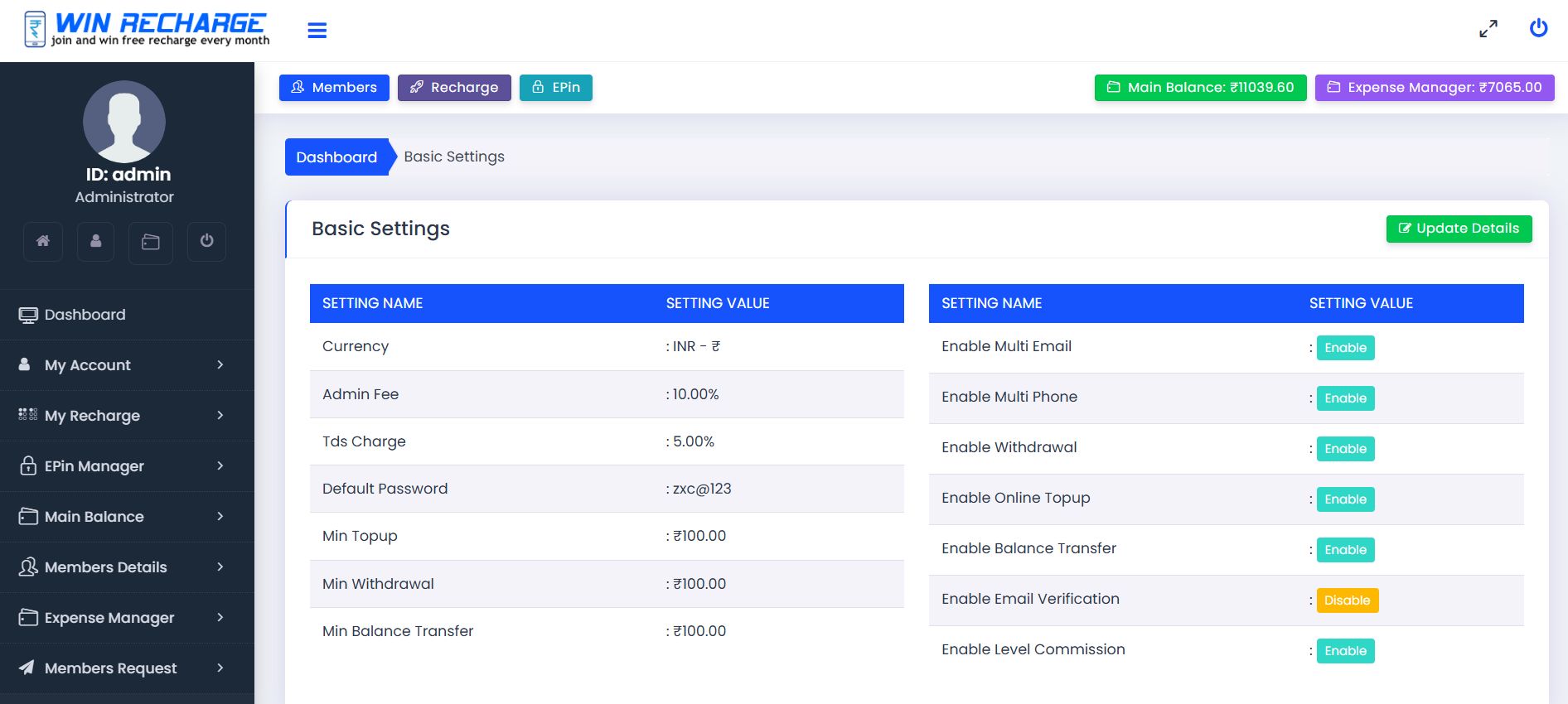Click the Win Recharge logo
The image size is (1568, 704).
click(147, 30)
